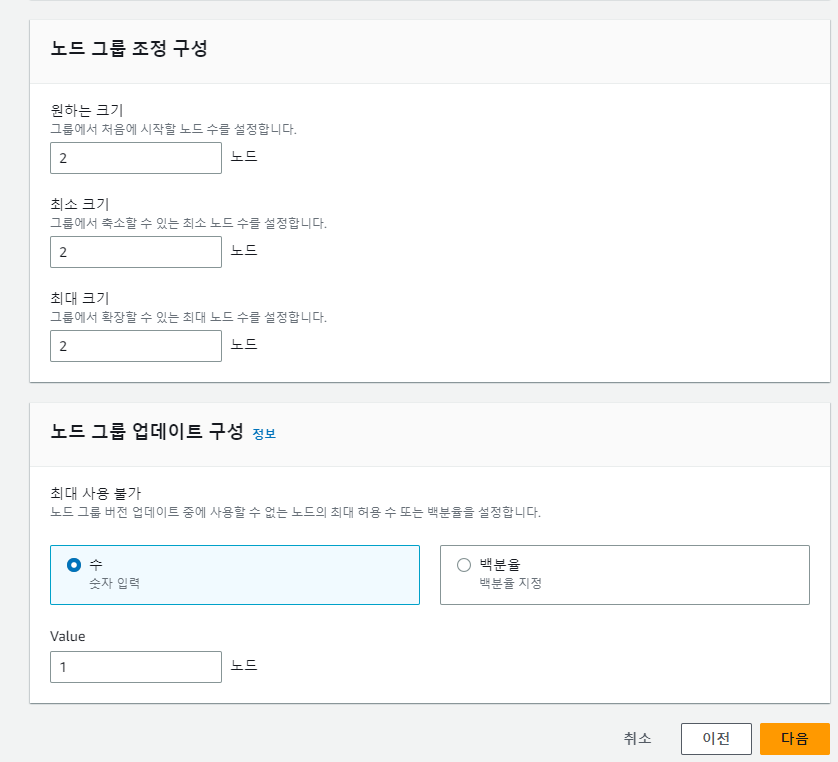Click the 노드 그룹 업데이트 구성 heading
The width and height of the screenshot is (838, 762).
click(146, 432)
